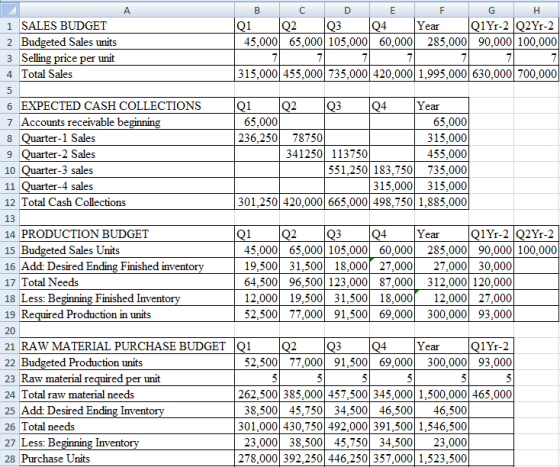Screen dimensions: 560x467
Task: Click Q1 required production 52,500 in row 19
Action: coord(257,314)
